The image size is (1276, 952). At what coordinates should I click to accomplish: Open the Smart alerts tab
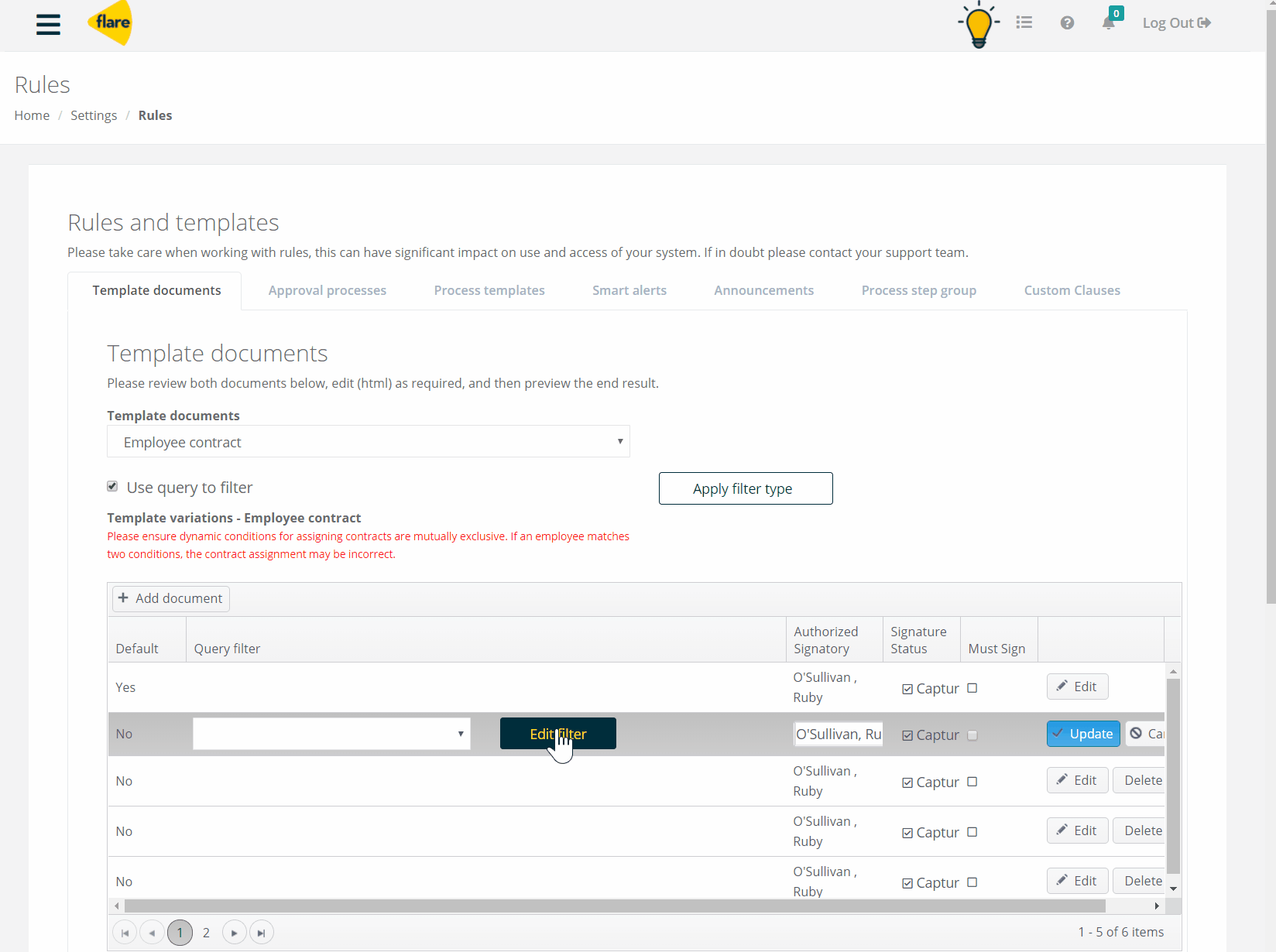tap(629, 290)
